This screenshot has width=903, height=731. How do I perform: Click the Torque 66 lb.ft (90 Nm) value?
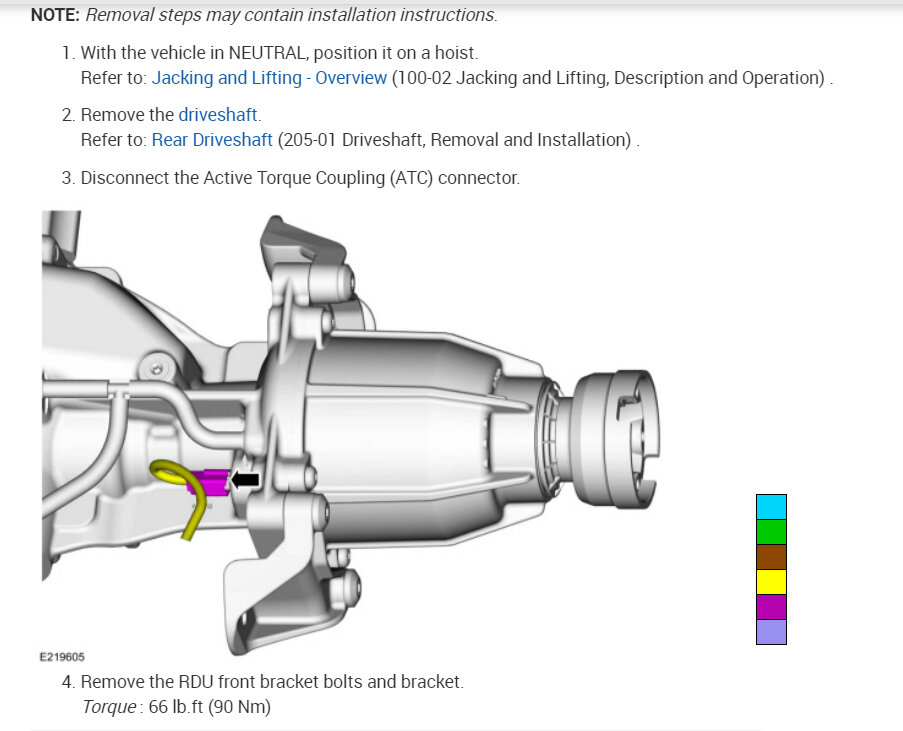176,707
